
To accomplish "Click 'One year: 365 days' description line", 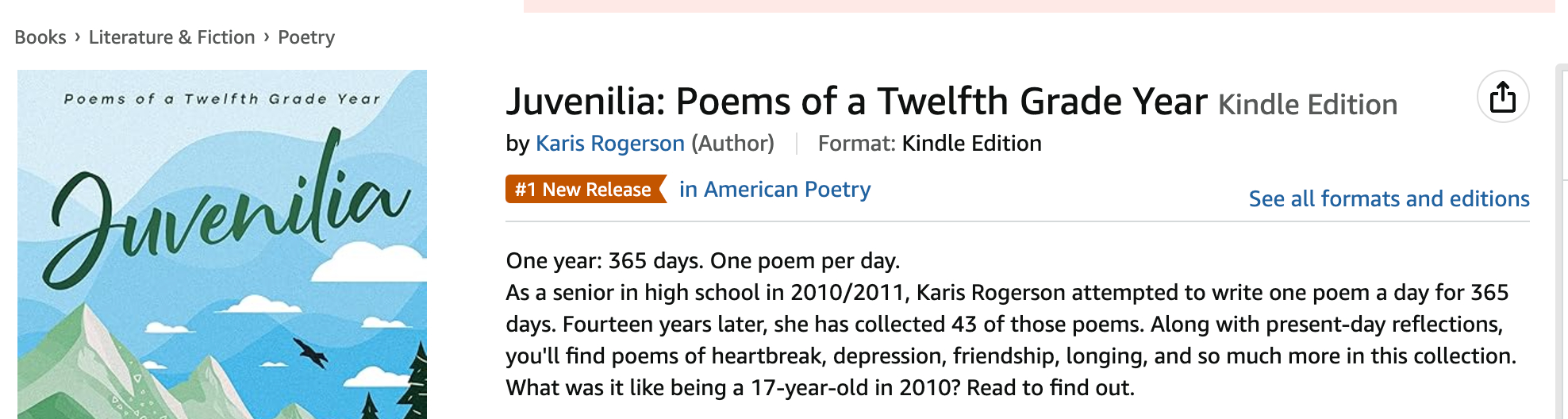I will click(702, 261).
